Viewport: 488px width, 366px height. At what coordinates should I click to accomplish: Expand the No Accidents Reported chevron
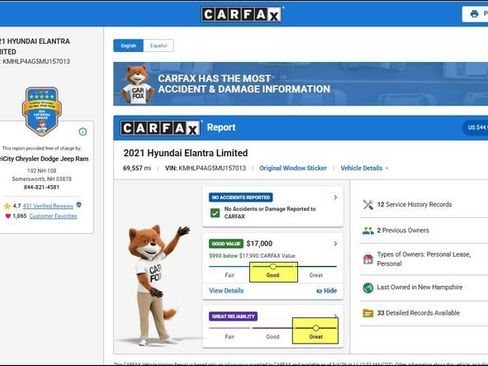coord(335,197)
